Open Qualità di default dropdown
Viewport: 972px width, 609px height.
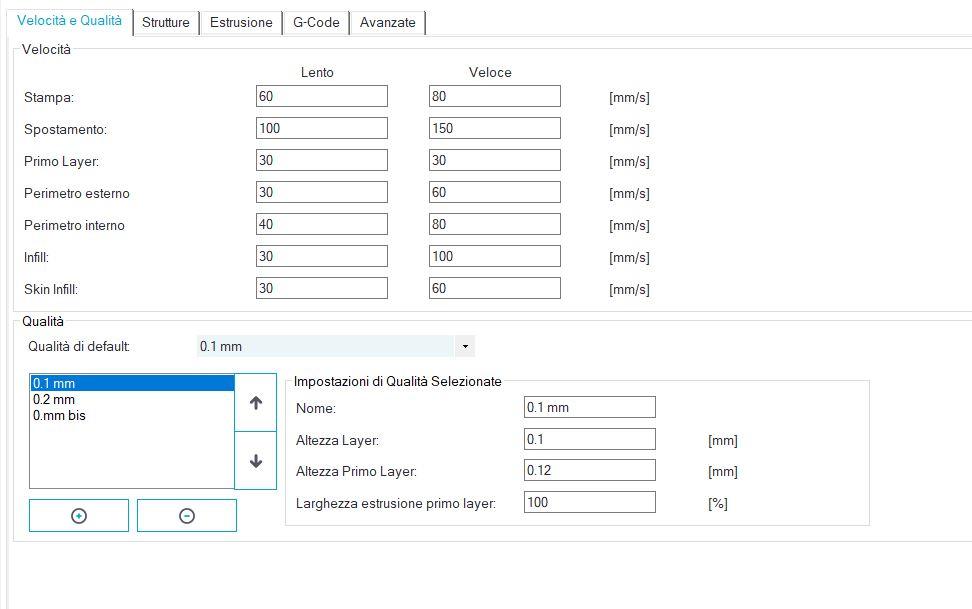point(335,346)
